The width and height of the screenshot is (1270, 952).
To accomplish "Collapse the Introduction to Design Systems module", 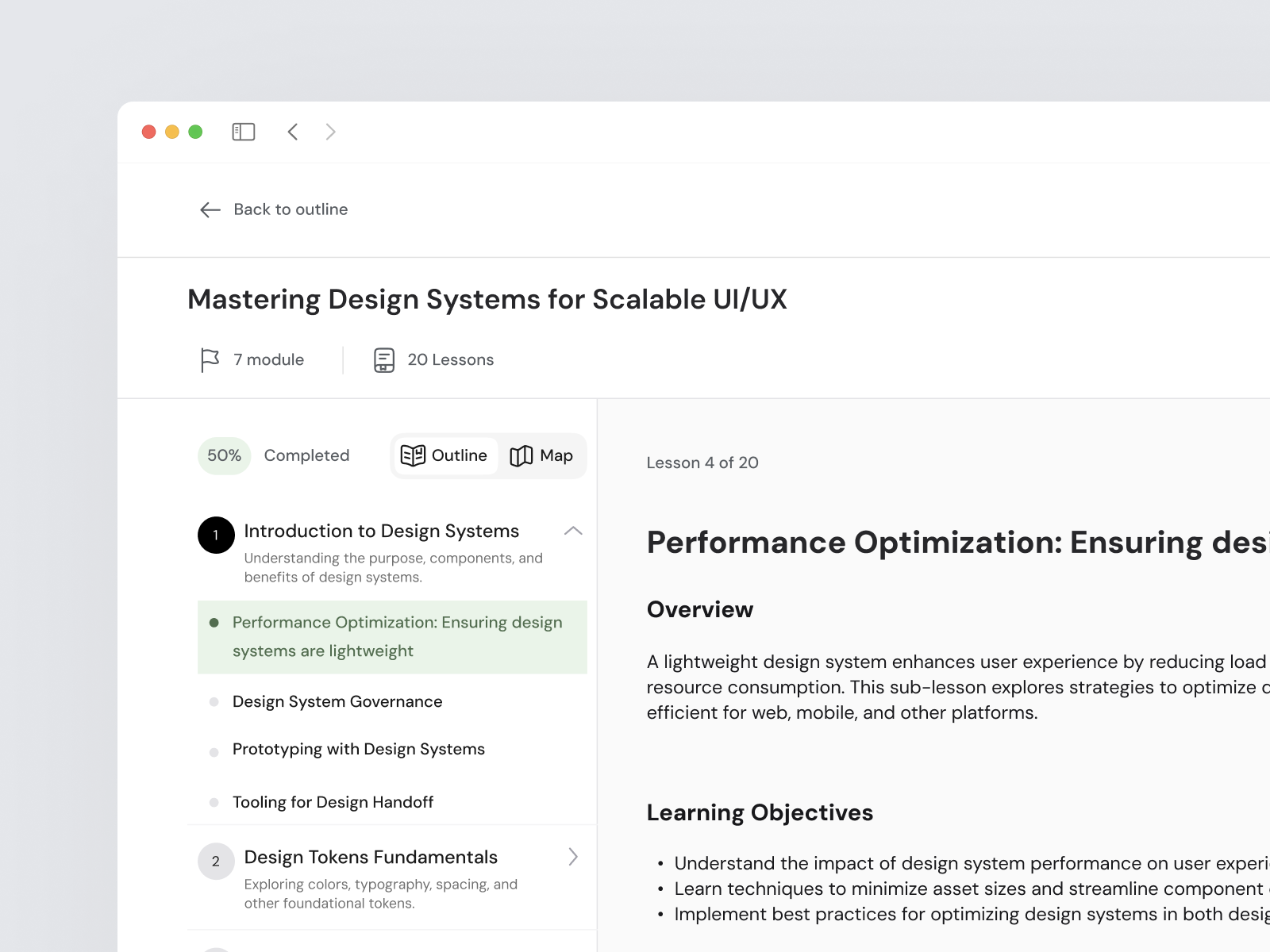I will coord(573,531).
